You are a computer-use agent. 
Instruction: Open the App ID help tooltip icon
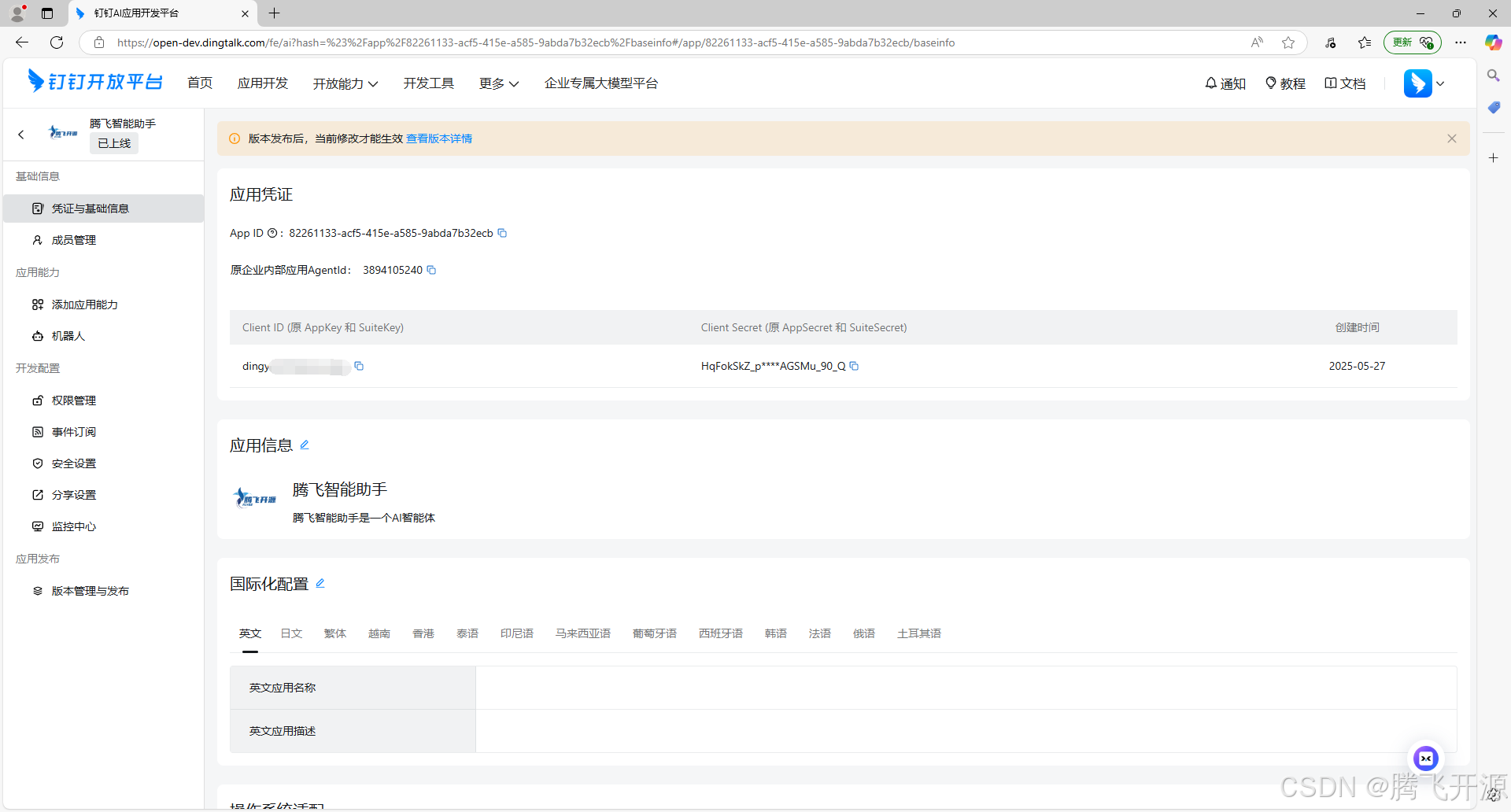pyautogui.click(x=272, y=233)
